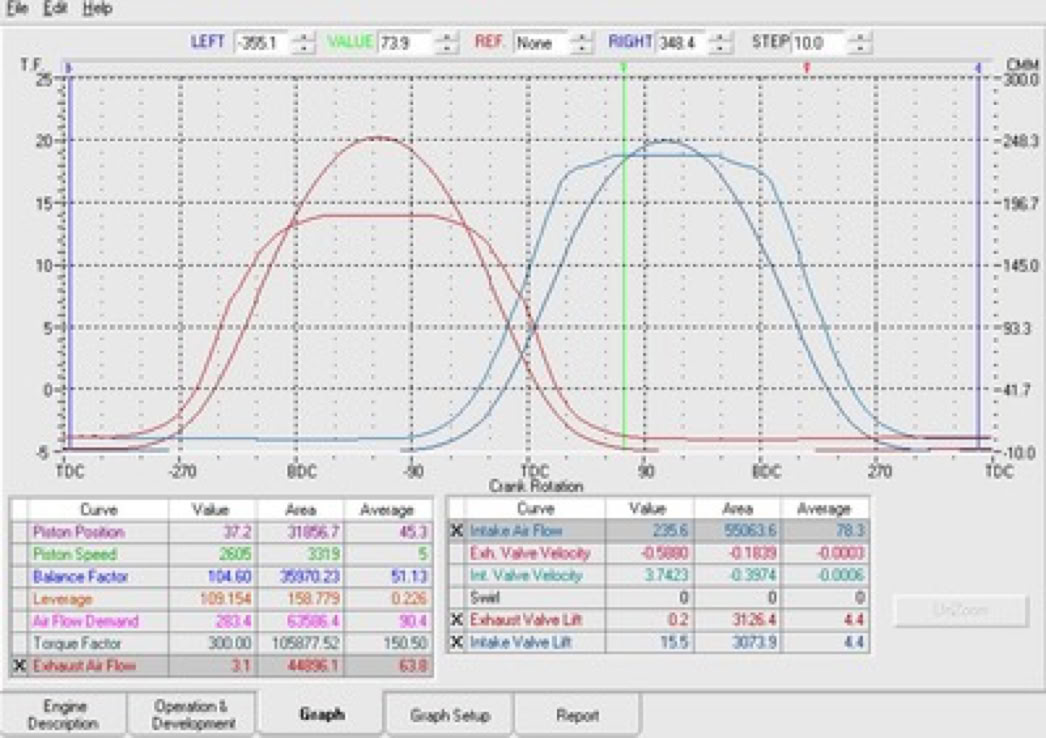The width and height of the screenshot is (1046, 738).
Task: Click the VALUE cursor spinner arrows
Action: click(451, 43)
